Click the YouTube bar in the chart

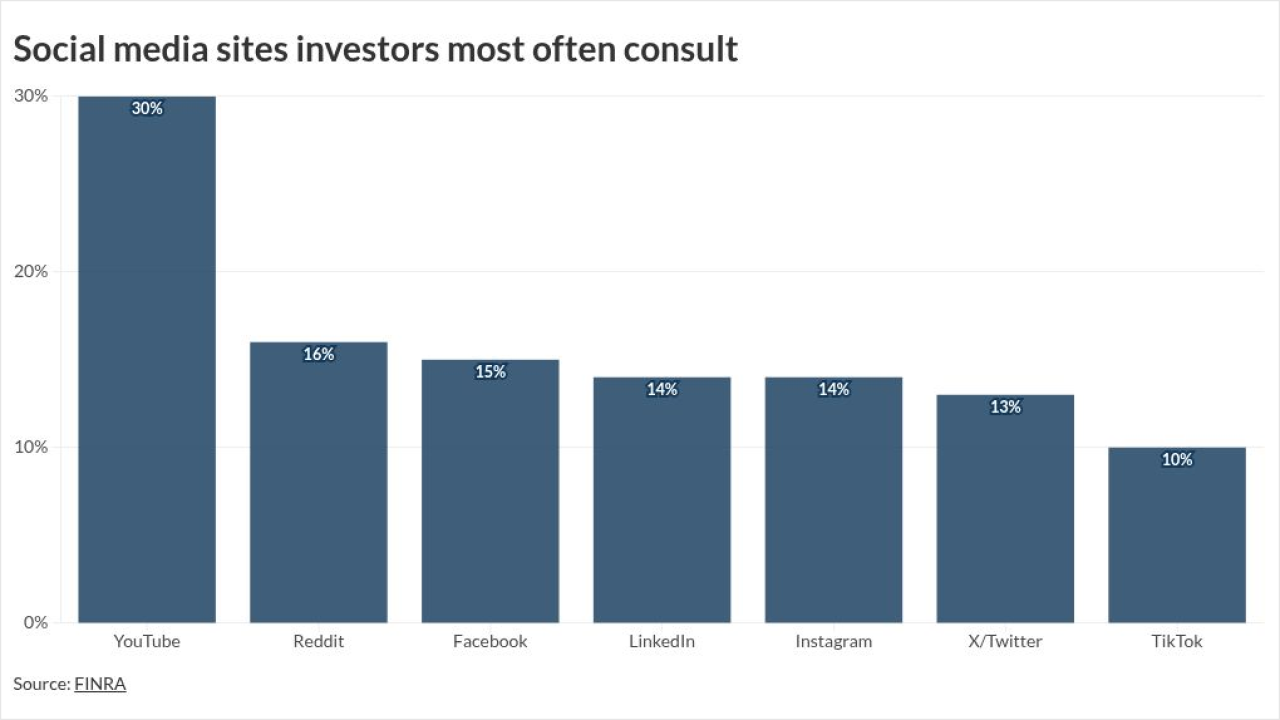point(147,360)
